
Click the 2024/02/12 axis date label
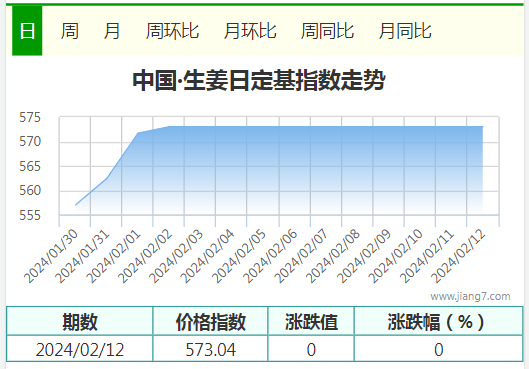[x=458, y=256]
